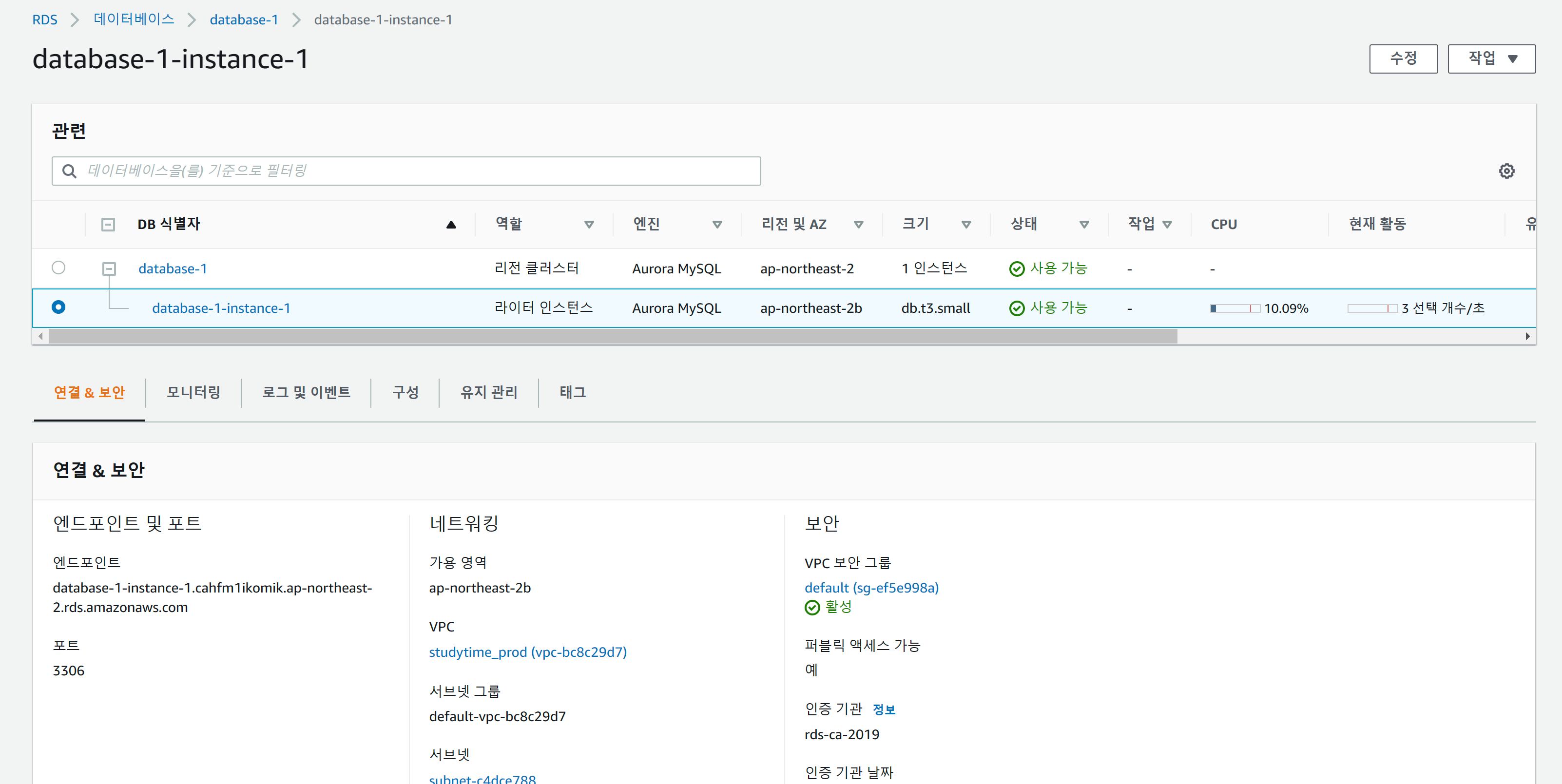Click the 수정 button

click(1403, 59)
